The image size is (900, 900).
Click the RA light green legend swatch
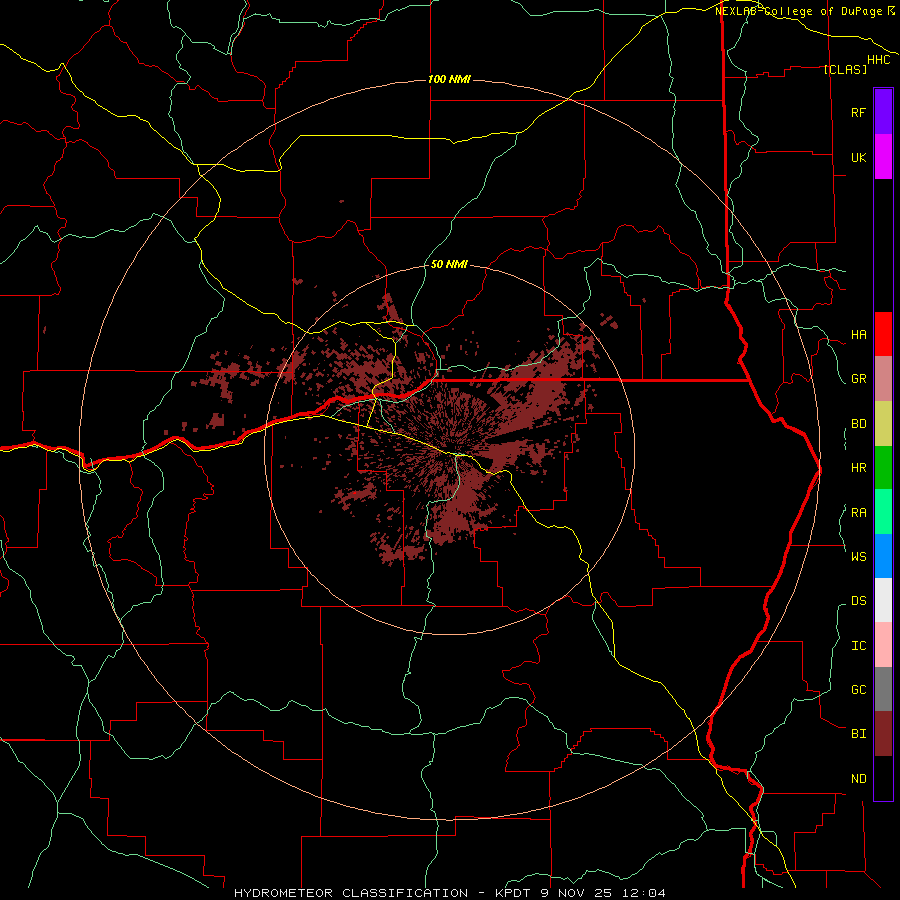[x=883, y=512]
